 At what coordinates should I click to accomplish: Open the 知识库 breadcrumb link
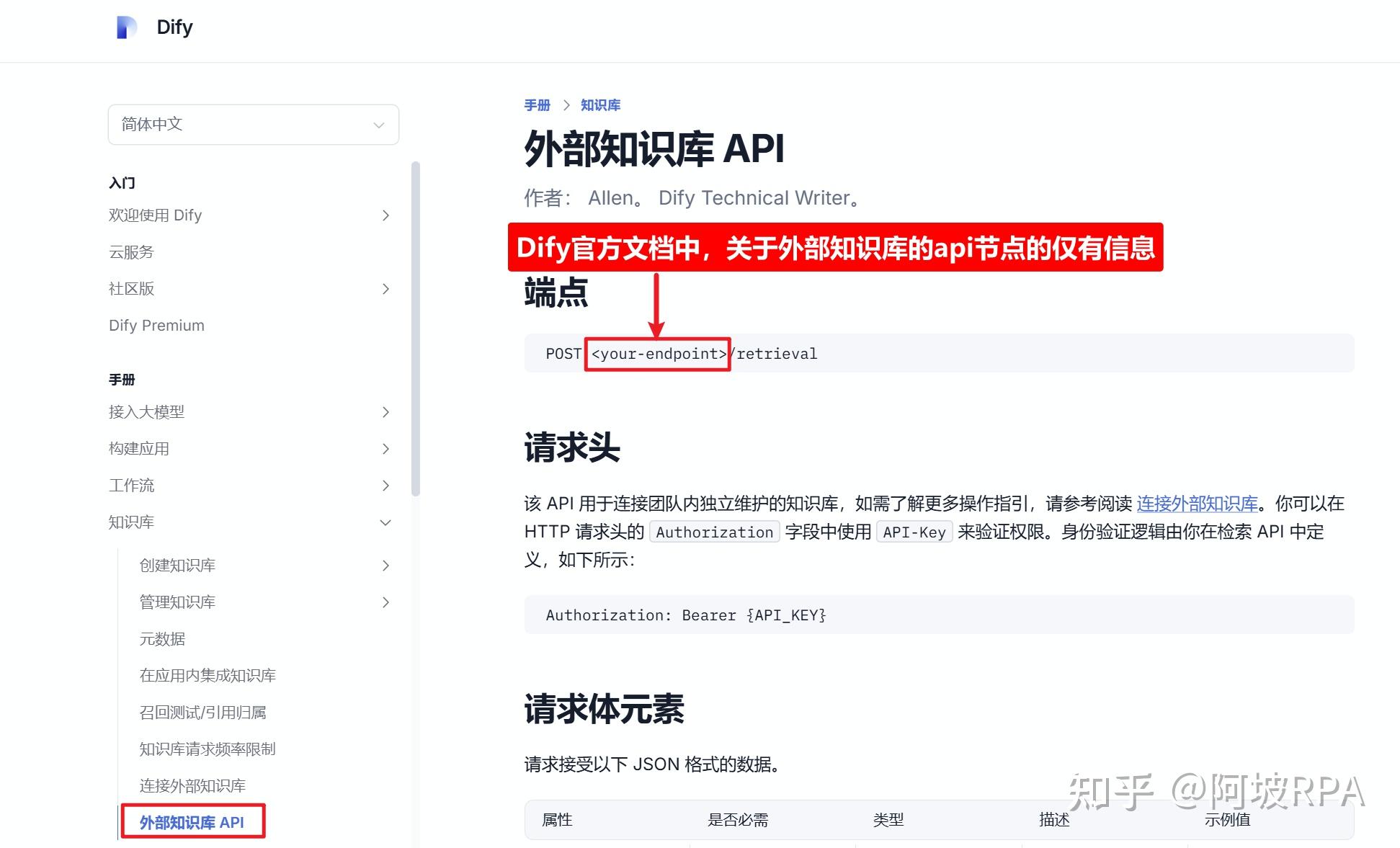click(599, 105)
